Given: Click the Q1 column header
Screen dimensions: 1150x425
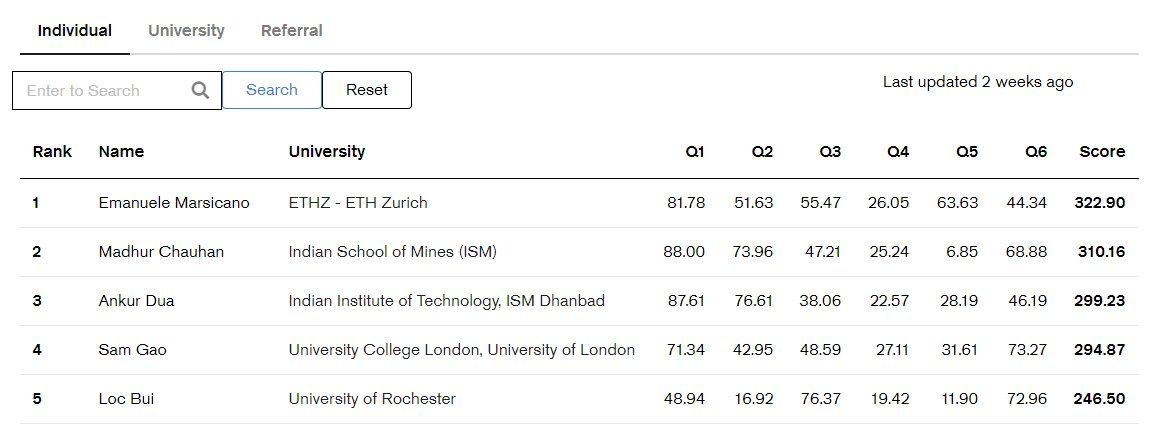Looking at the screenshot, I should tap(695, 152).
